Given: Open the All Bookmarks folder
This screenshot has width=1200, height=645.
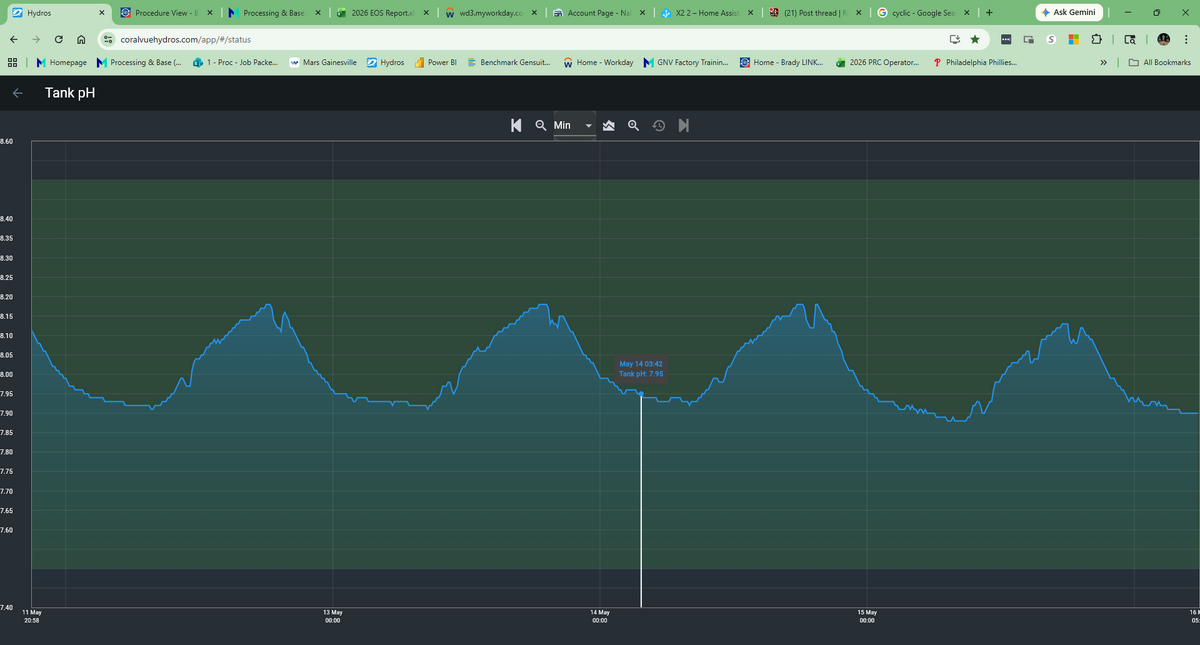Looking at the screenshot, I should point(1158,62).
